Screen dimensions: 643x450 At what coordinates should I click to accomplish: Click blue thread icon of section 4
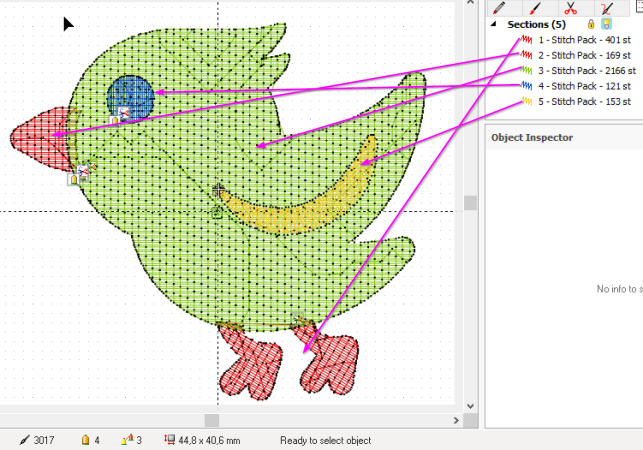(527, 86)
